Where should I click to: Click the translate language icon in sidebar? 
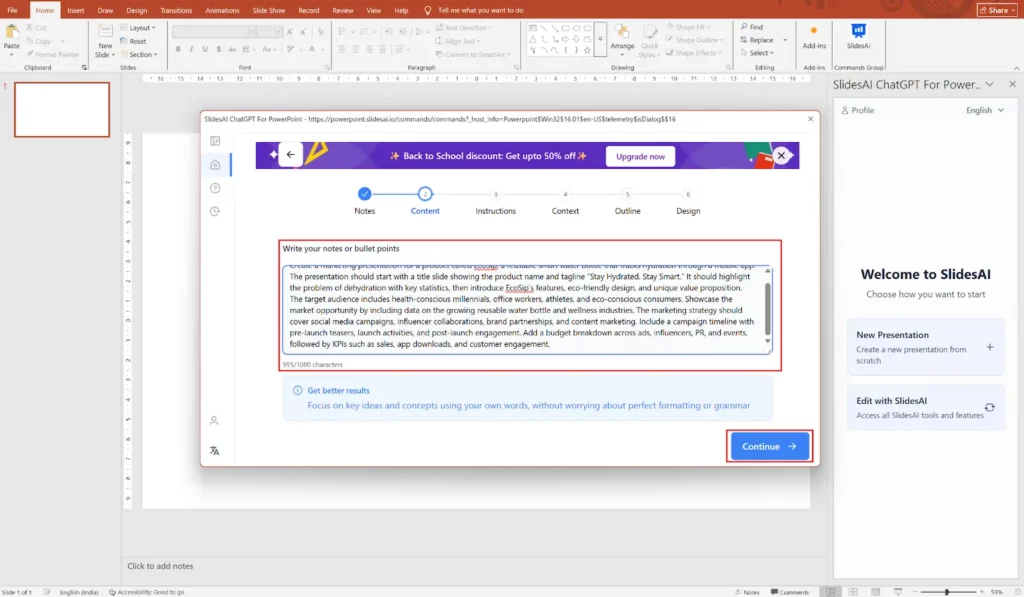[214, 451]
